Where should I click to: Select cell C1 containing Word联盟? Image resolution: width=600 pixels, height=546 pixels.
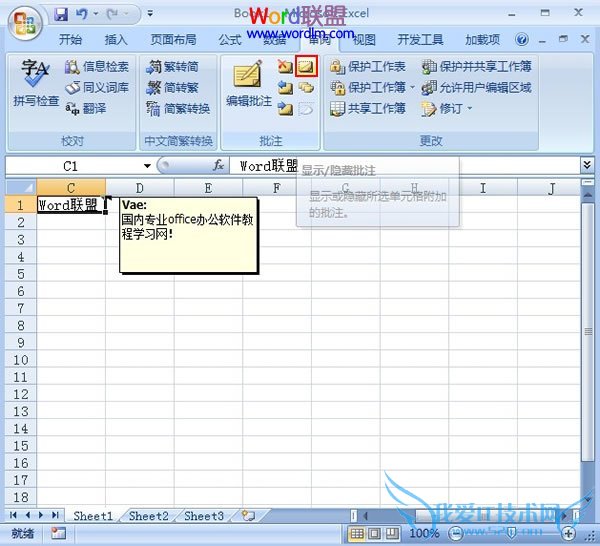point(71,205)
